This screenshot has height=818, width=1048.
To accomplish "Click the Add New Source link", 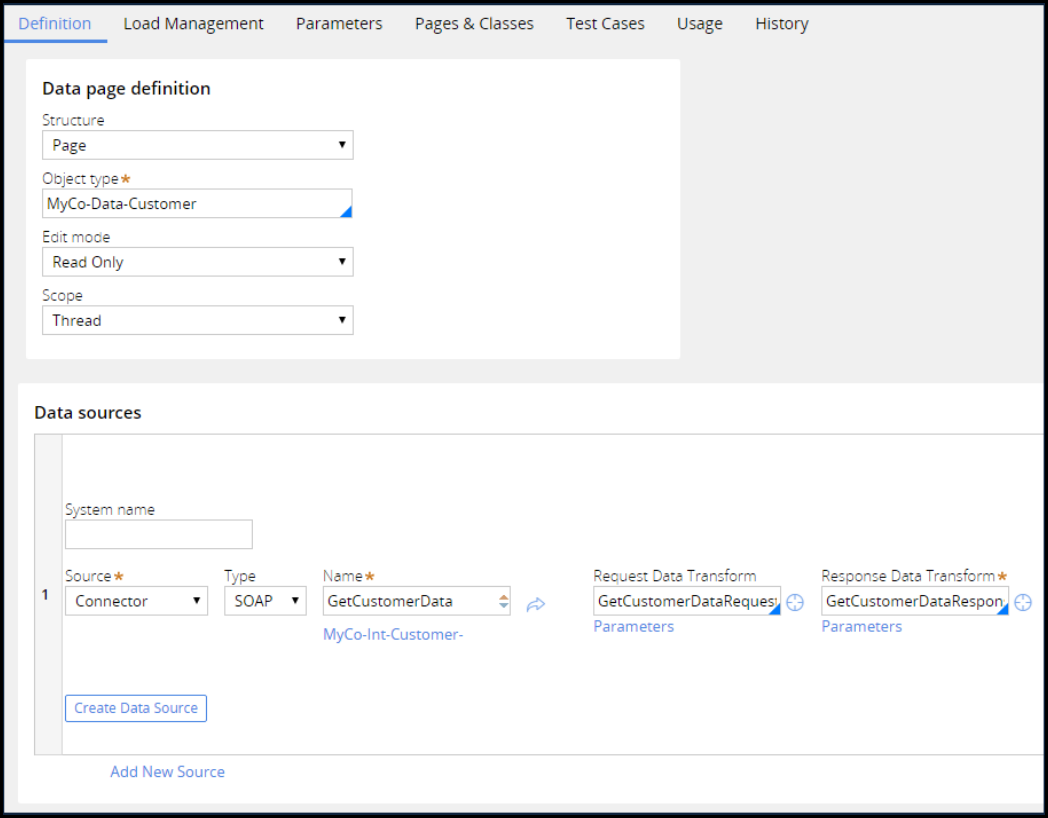I will pos(167,772).
